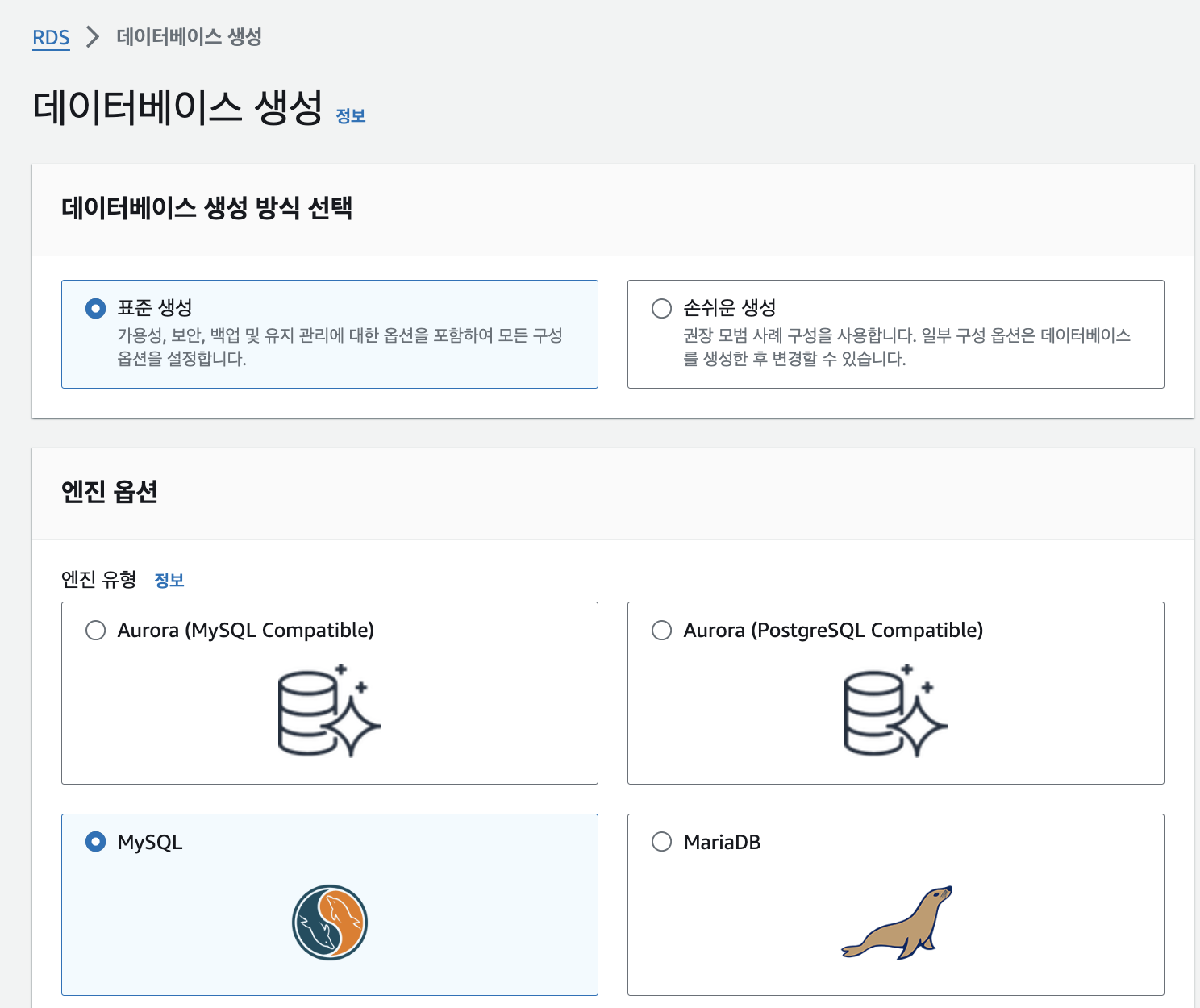Click the MariaDB sea lion logo
Image resolution: width=1200 pixels, height=1008 pixels.
897,923
